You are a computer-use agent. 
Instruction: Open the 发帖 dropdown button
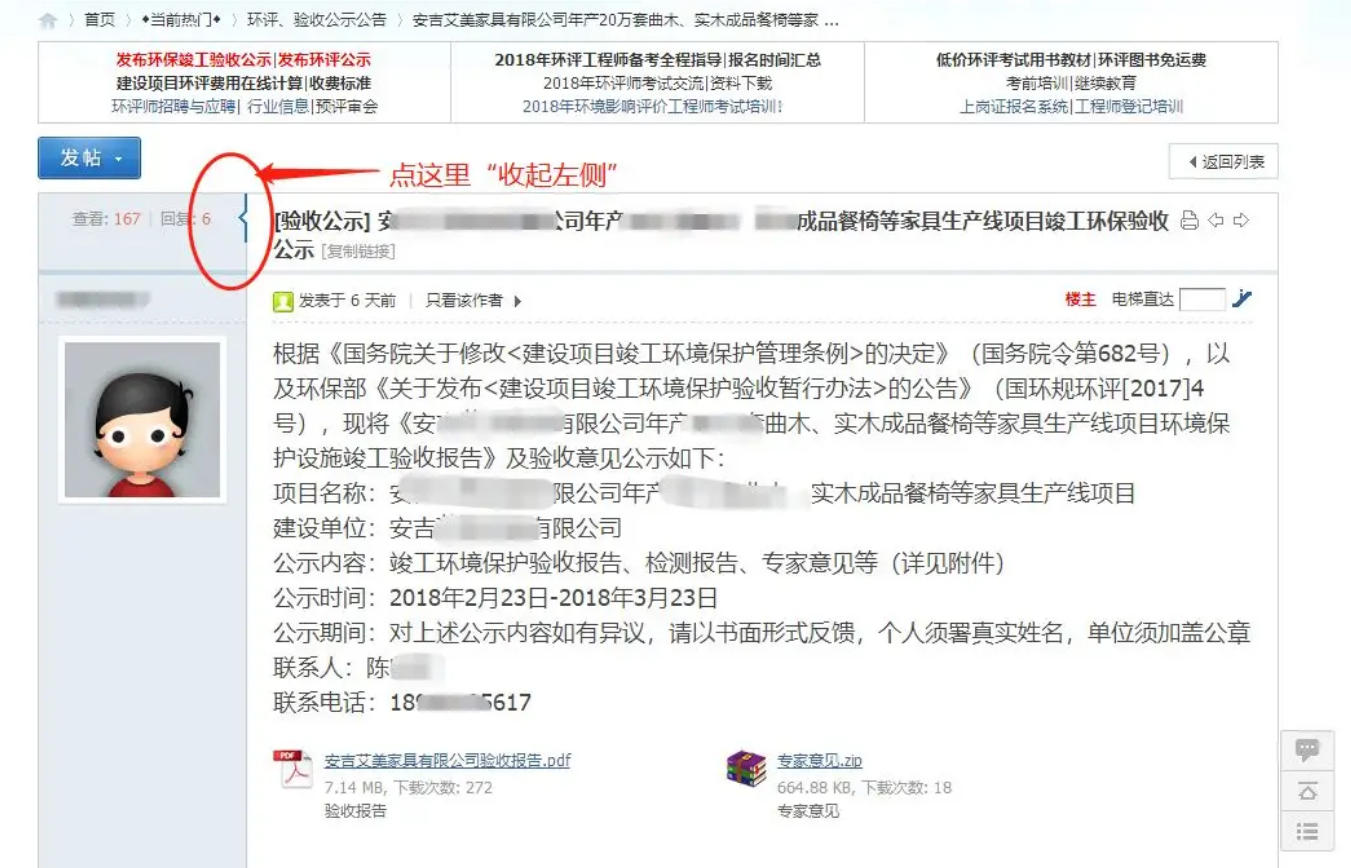click(x=89, y=158)
